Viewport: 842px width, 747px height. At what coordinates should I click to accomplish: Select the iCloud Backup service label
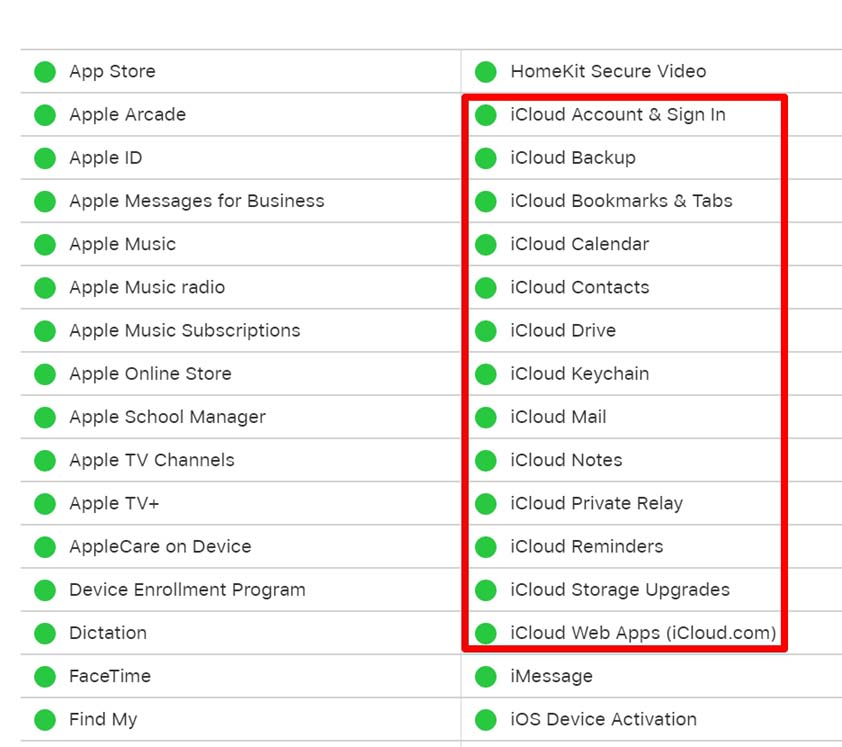pyautogui.click(x=573, y=158)
